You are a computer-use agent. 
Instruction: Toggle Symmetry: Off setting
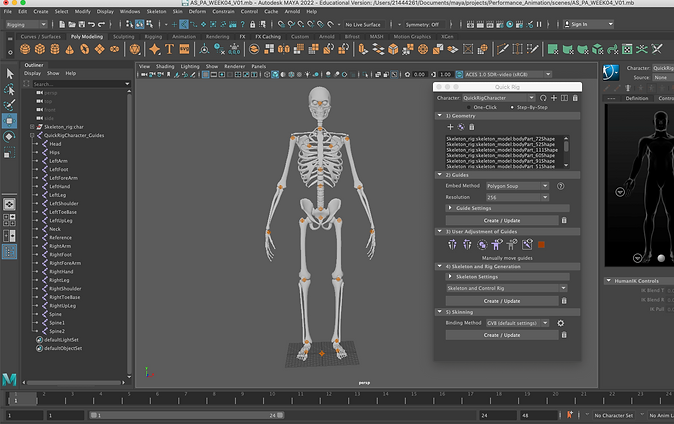(x=422, y=25)
